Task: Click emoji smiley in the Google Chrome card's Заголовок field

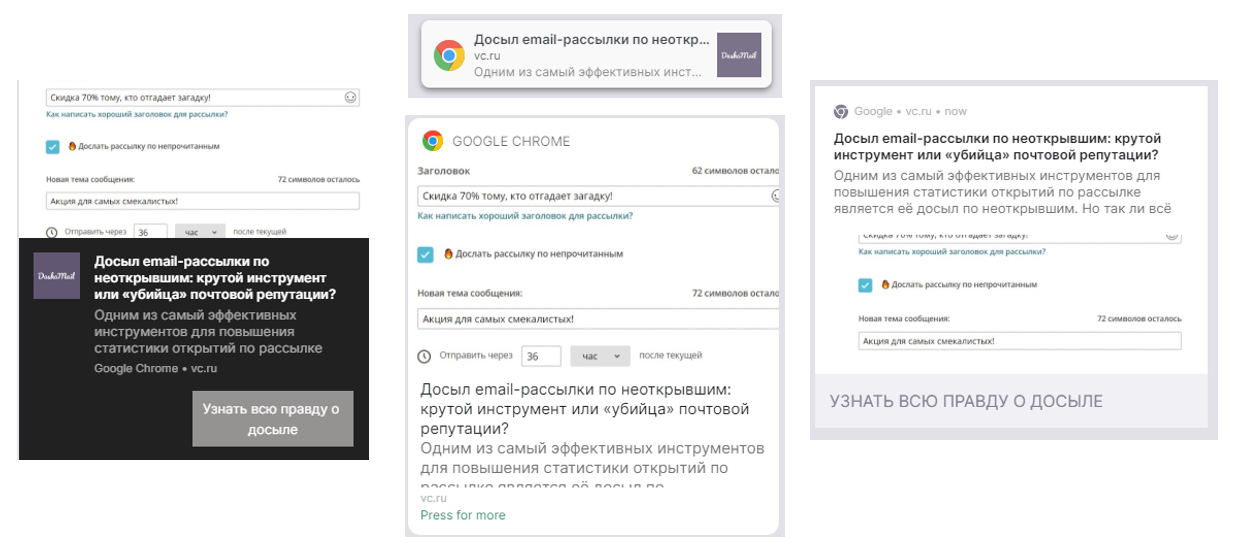Action: (x=773, y=196)
